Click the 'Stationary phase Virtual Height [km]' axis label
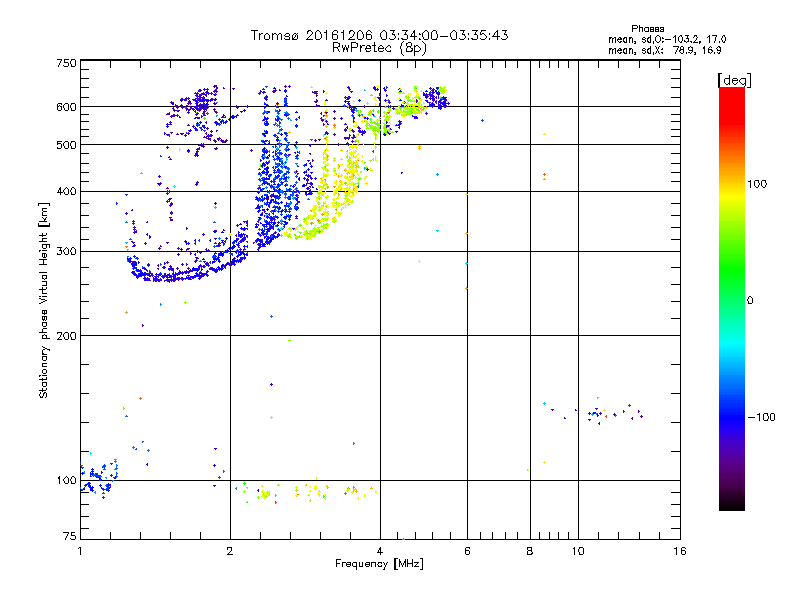 44,300
